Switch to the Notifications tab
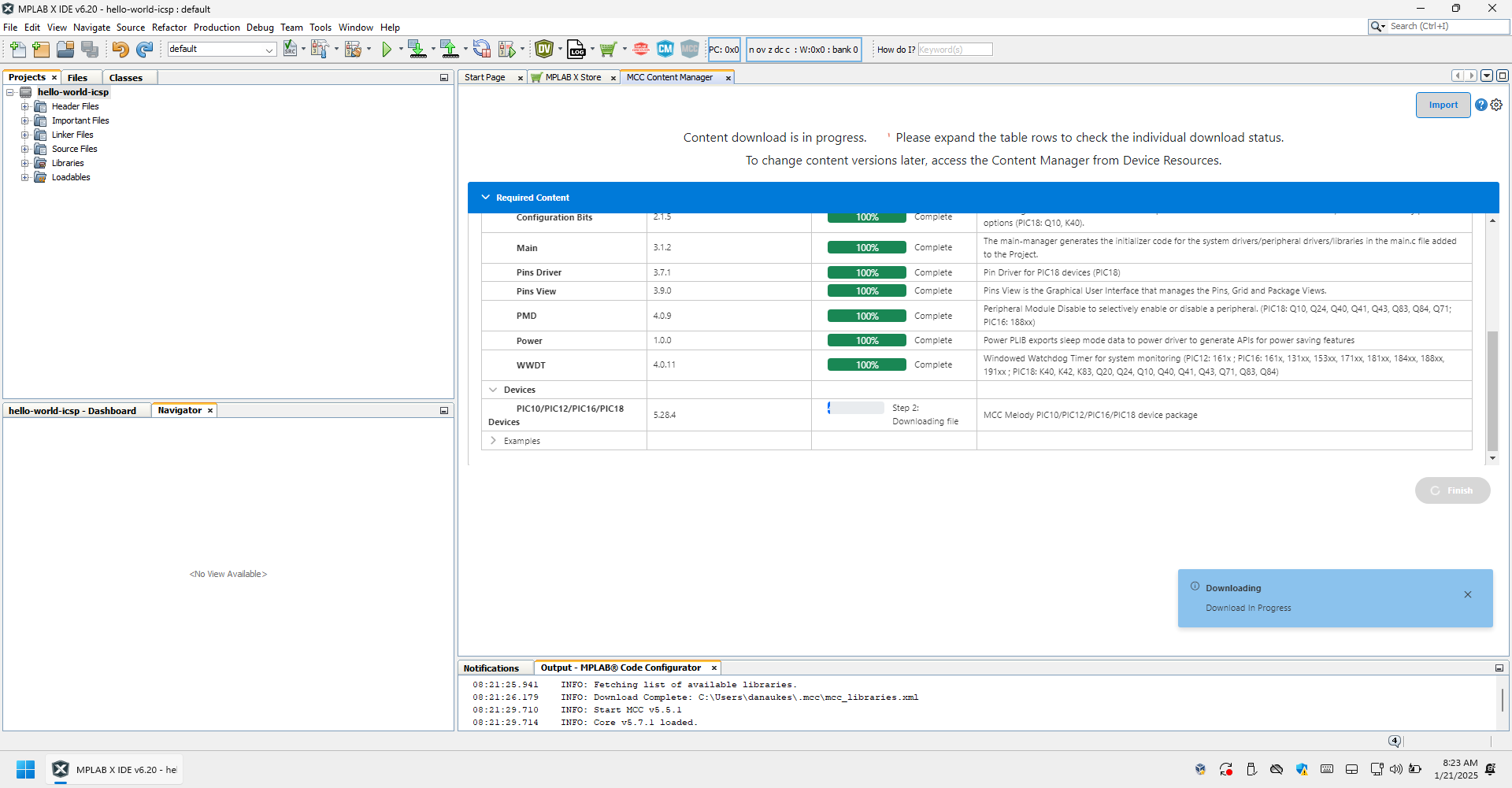This screenshot has height=788, width=1512. (x=491, y=668)
